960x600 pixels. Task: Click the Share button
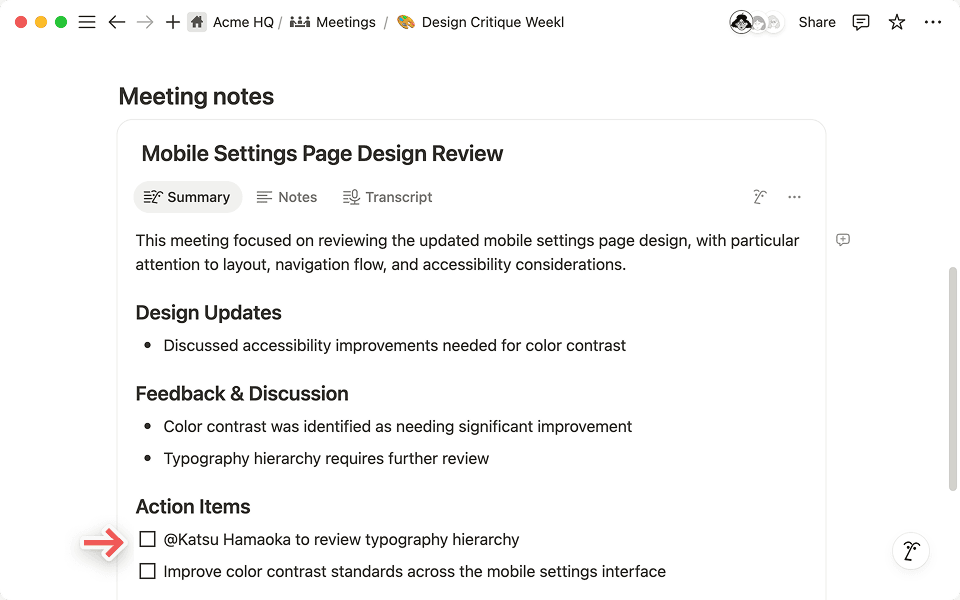(816, 21)
